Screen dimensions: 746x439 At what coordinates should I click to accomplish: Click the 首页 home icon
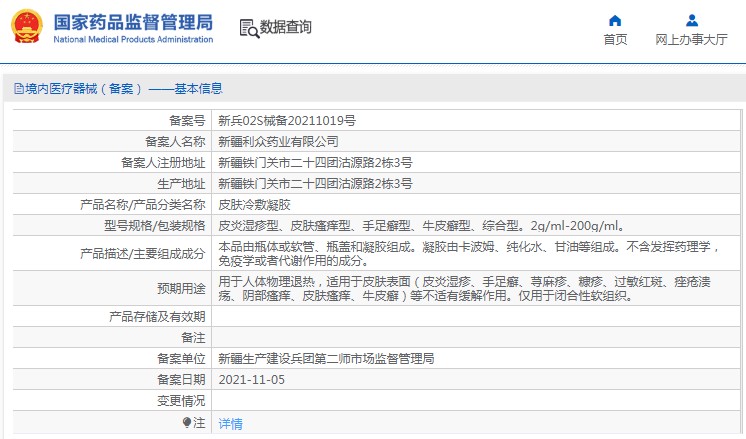pyautogui.click(x=615, y=20)
